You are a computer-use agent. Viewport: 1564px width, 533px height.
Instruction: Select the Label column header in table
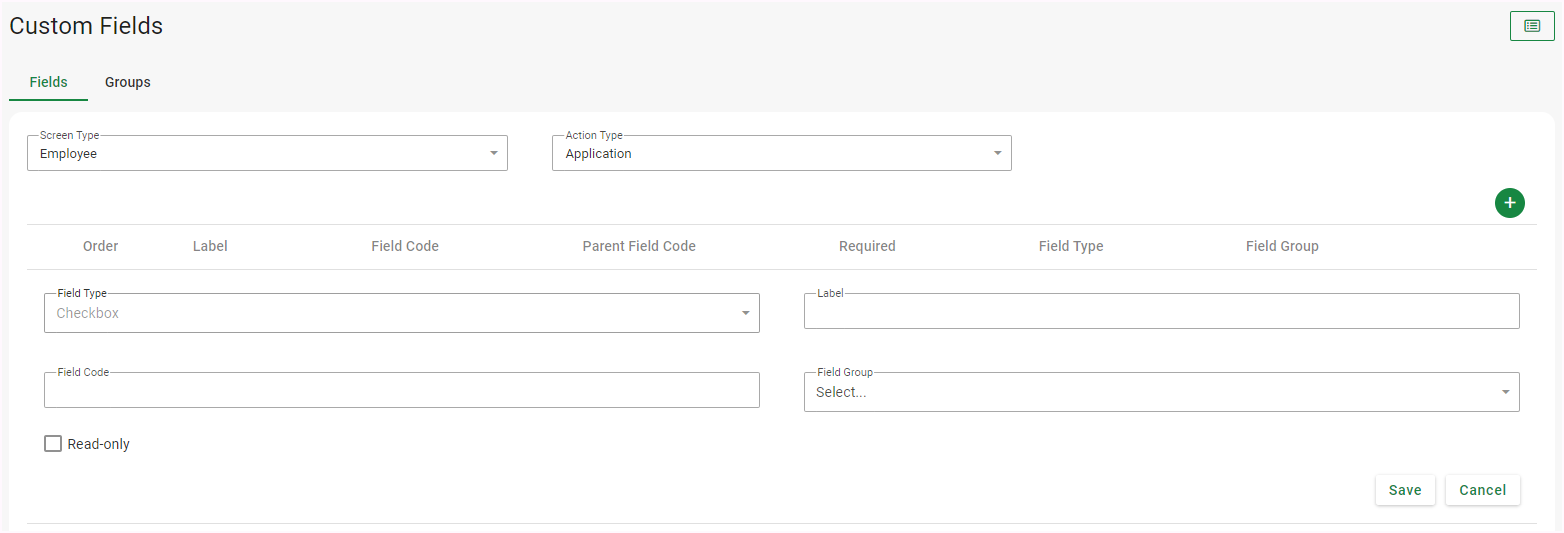click(x=210, y=246)
